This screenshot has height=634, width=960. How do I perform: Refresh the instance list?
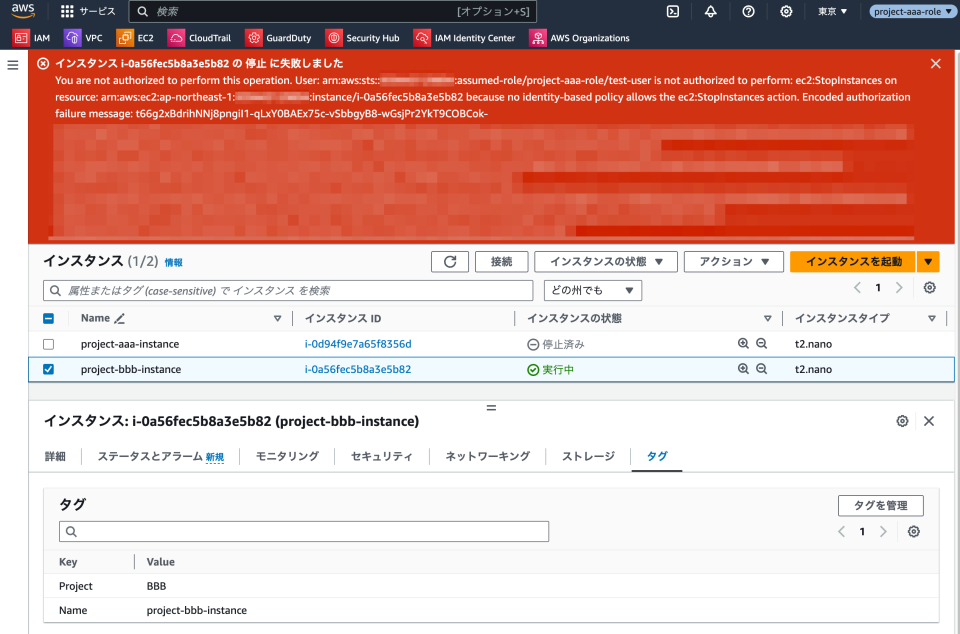point(449,261)
